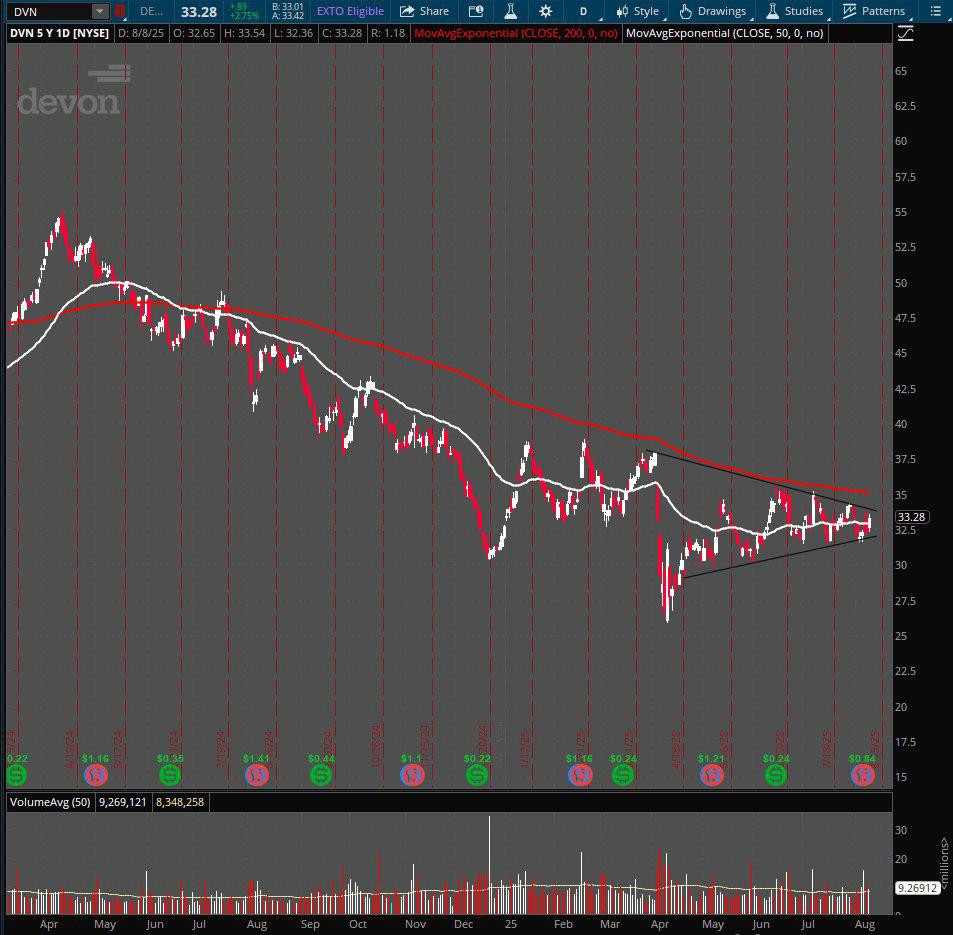Open the list menu icon at toolbar end
The height and width of the screenshot is (935, 953).
point(936,11)
